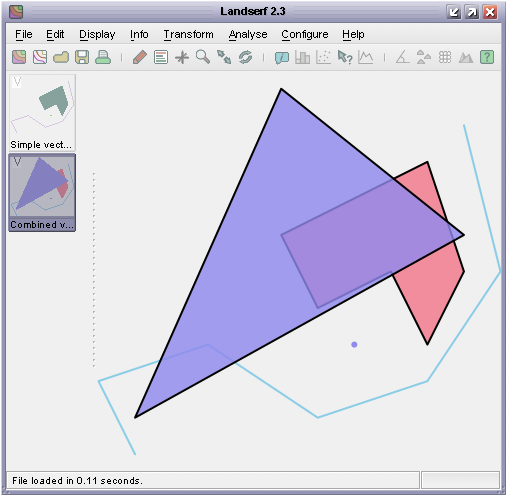This screenshot has width=508, height=497.
Task: Click the pan crosshair arrows icon
Action: [182, 57]
